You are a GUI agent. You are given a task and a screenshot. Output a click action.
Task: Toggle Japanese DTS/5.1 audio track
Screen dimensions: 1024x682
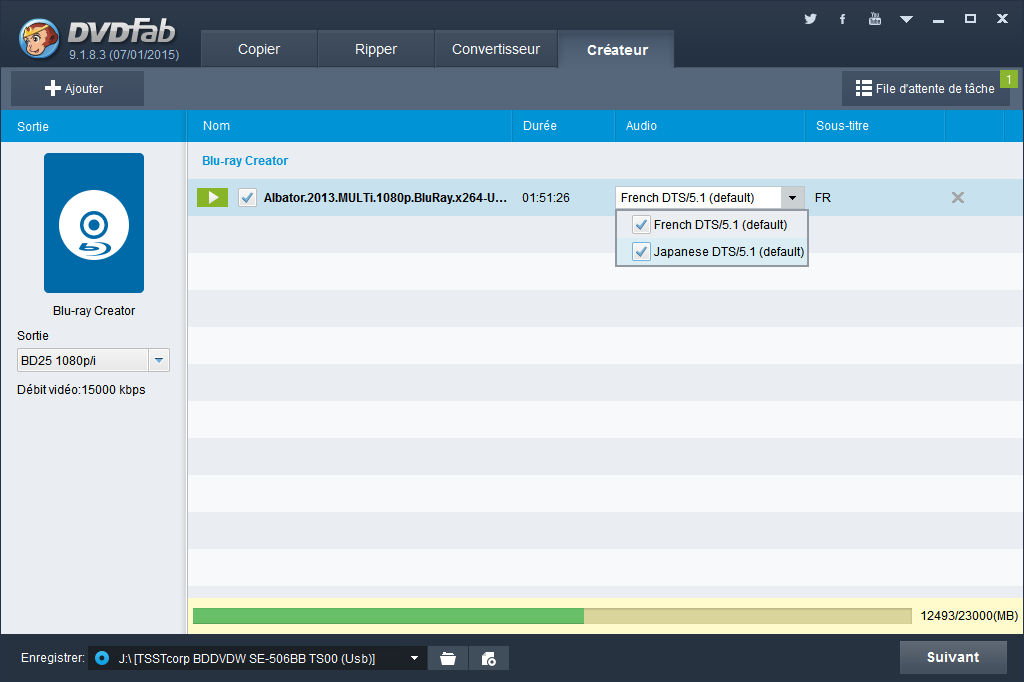642,252
